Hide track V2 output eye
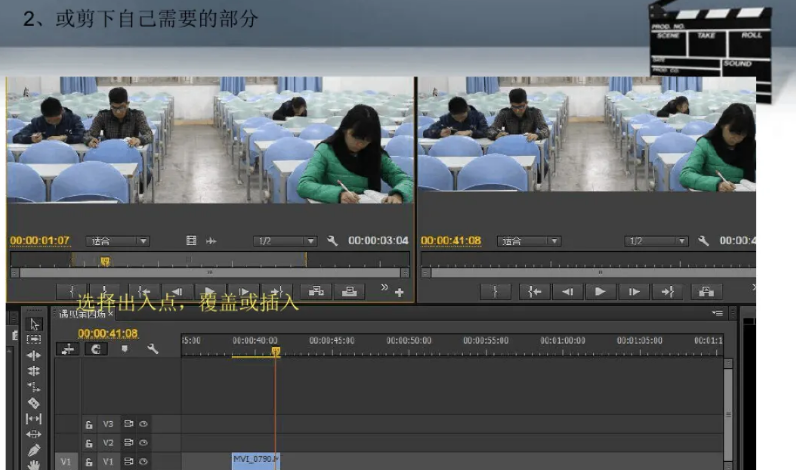 pos(144,443)
